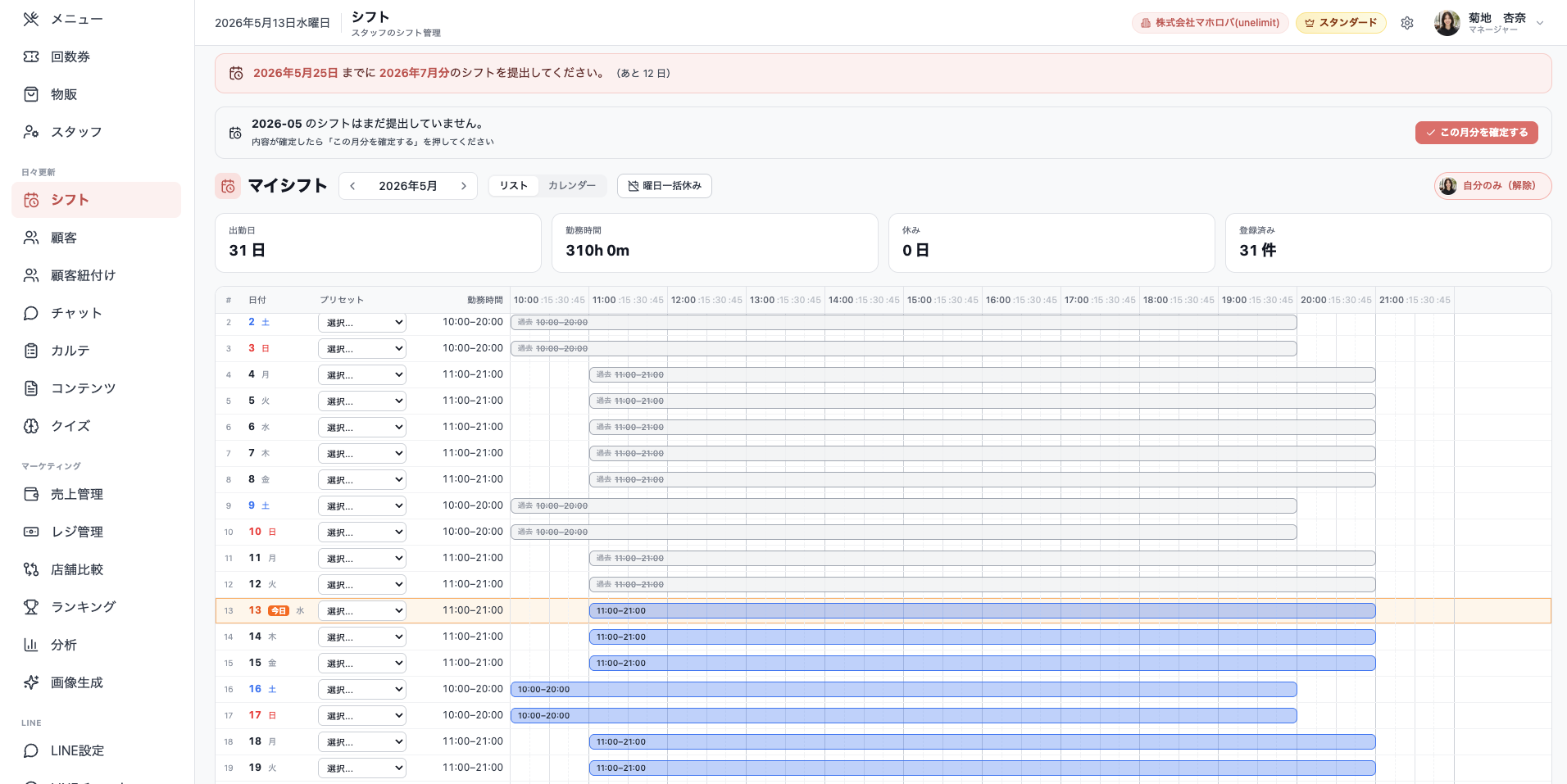Click today's 11:00–21:00 shift bar
Screen dimensions: 1567x784
coord(982,611)
